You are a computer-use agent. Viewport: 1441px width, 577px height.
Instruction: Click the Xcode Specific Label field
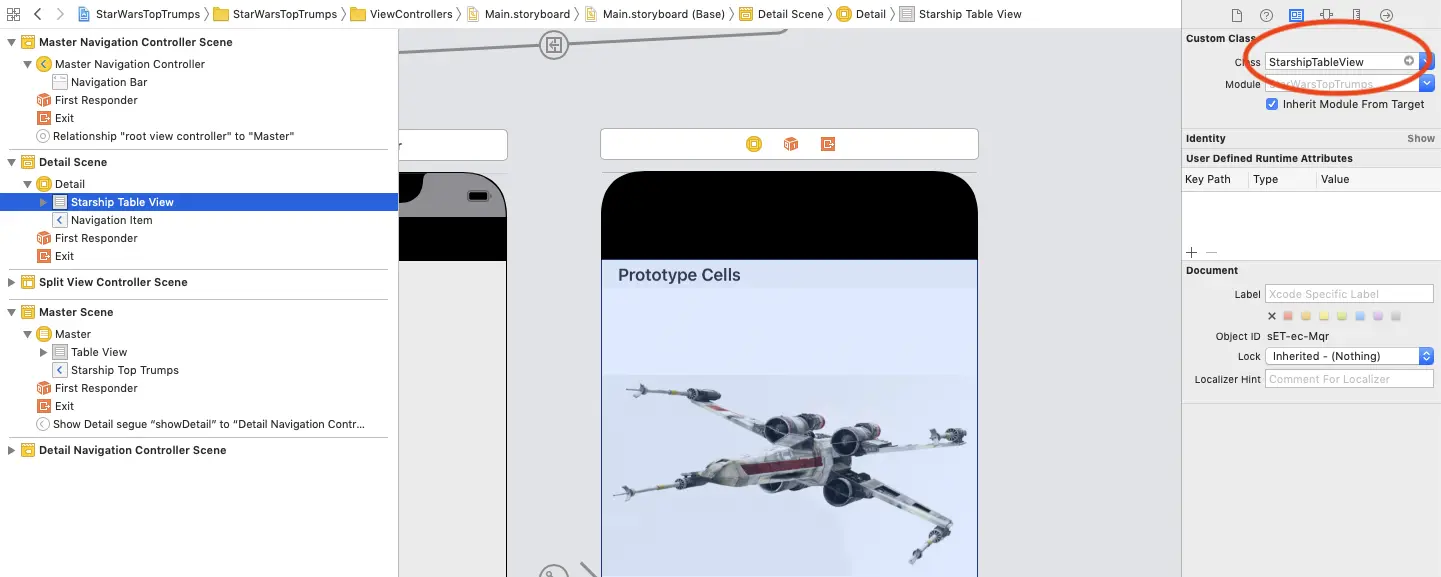(1349, 294)
